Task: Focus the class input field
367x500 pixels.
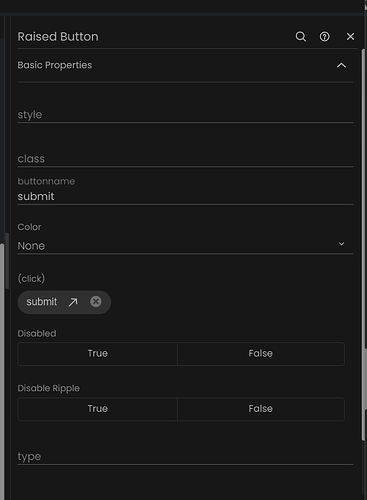Action: tap(185, 159)
